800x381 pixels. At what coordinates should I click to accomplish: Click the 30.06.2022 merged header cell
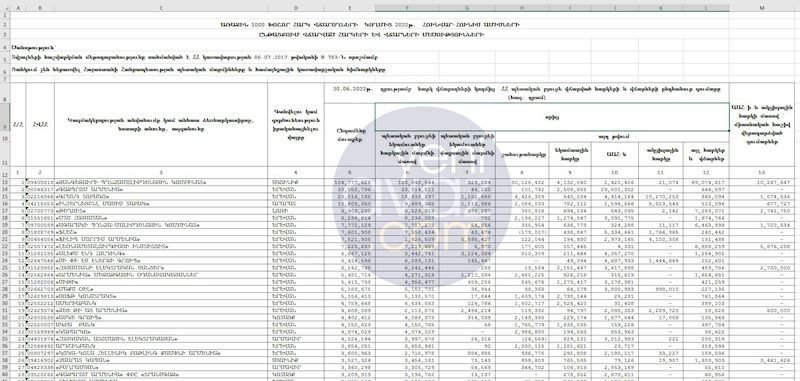[527, 92]
